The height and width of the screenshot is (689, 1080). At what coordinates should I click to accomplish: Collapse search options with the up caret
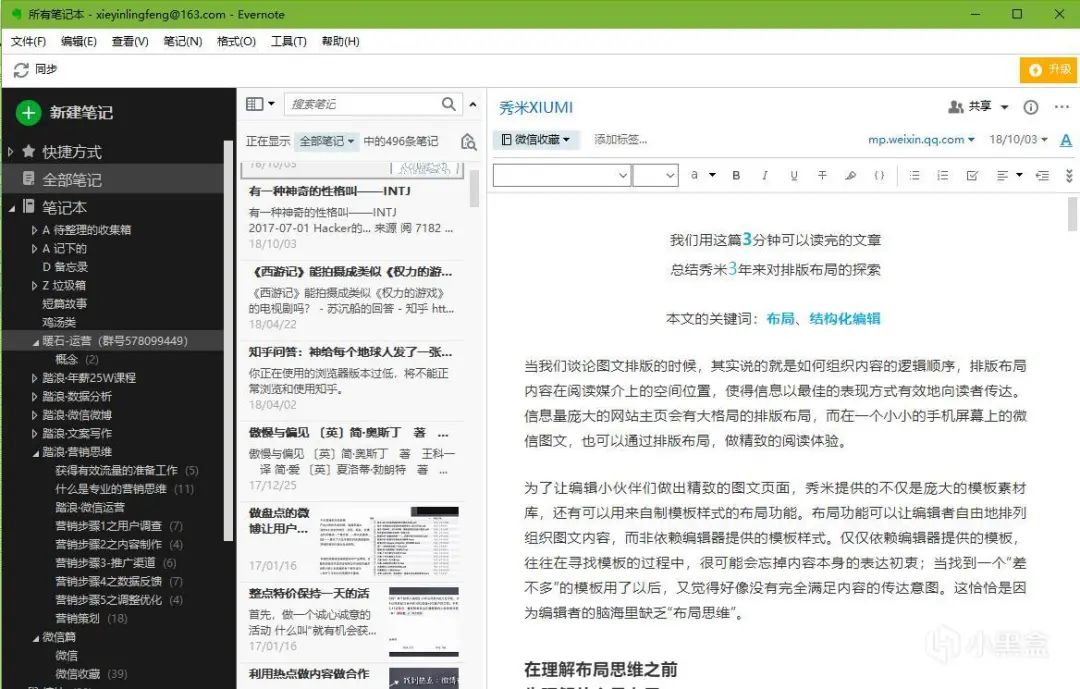pyautogui.click(x=472, y=105)
